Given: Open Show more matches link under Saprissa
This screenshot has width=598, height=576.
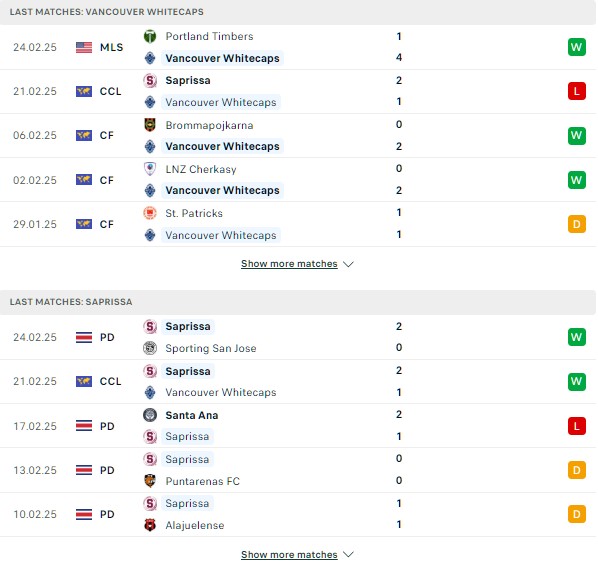Looking at the screenshot, I should (289, 554).
